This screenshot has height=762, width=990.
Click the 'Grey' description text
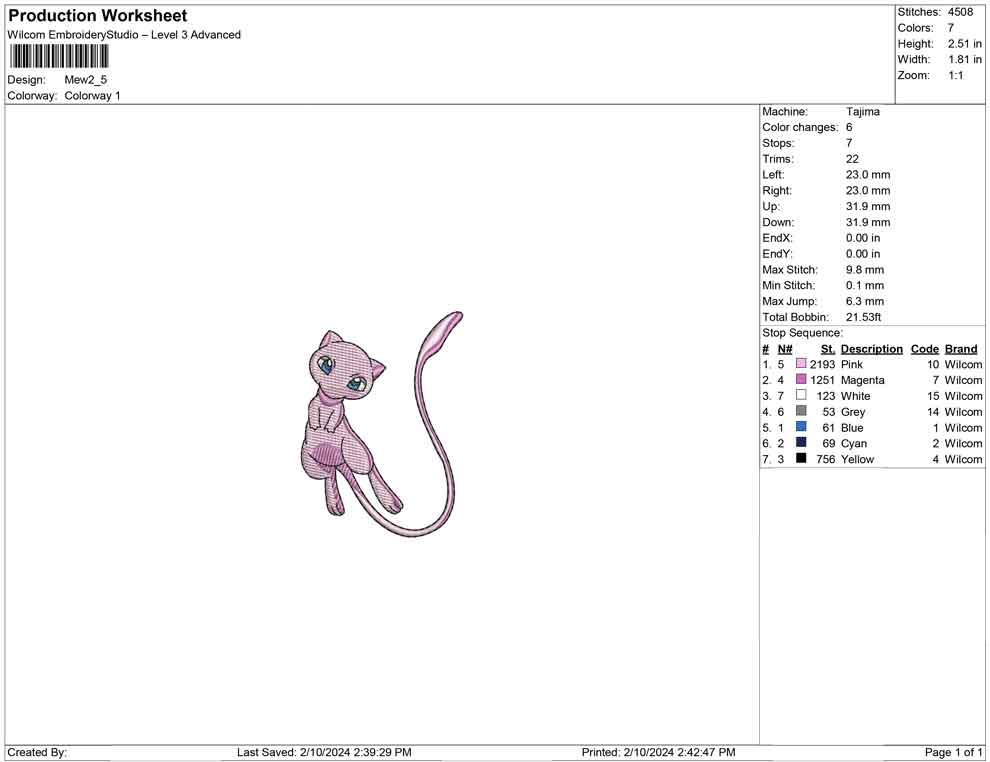[x=853, y=412]
